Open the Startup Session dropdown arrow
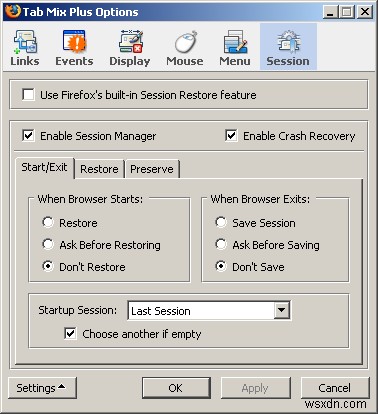Viewport: 378px width, 414px height. 281,311
